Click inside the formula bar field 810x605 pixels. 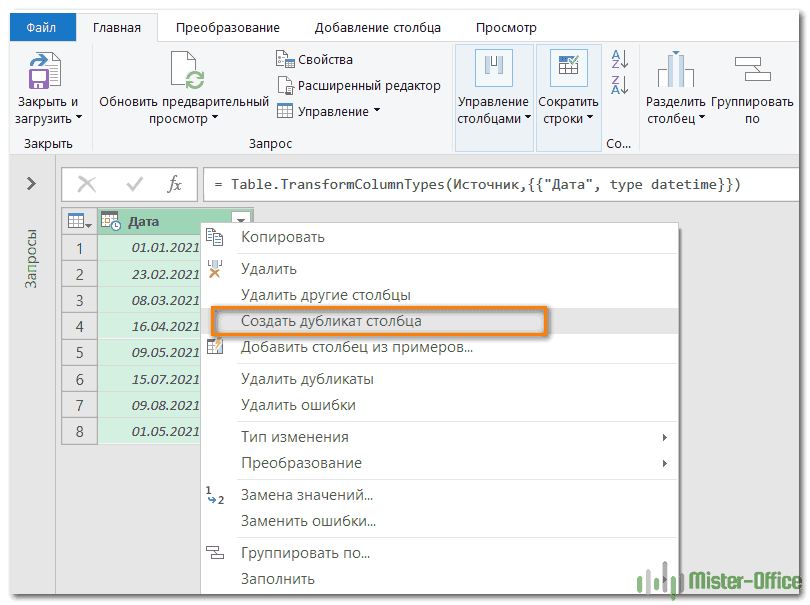click(x=500, y=184)
